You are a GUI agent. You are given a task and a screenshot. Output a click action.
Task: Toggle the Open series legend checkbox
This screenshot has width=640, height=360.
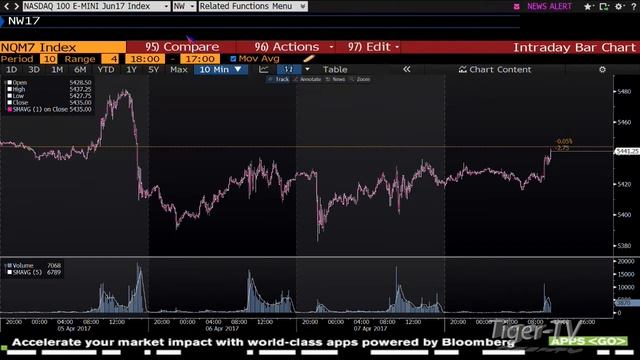click(x=9, y=82)
